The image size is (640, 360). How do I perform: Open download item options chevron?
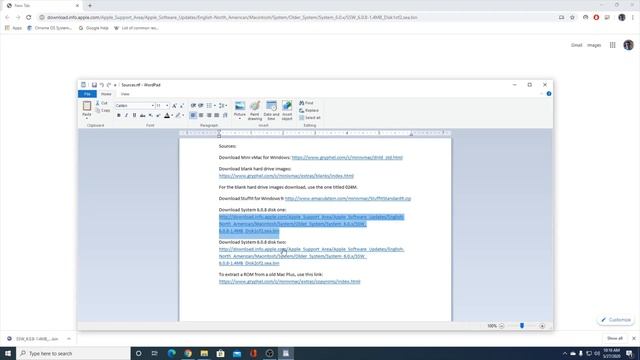point(69,339)
